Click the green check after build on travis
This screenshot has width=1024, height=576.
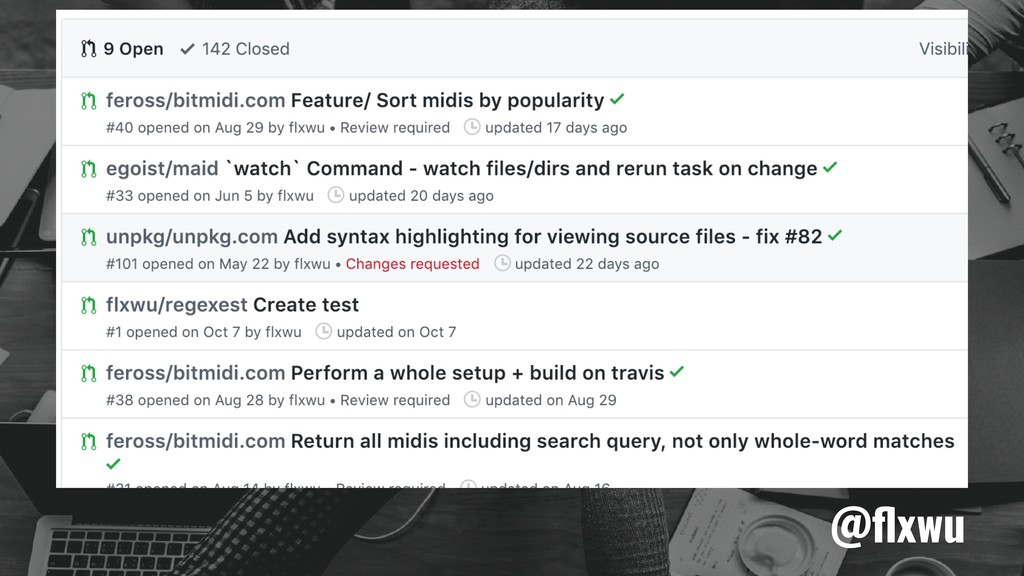tap(677, 372)
